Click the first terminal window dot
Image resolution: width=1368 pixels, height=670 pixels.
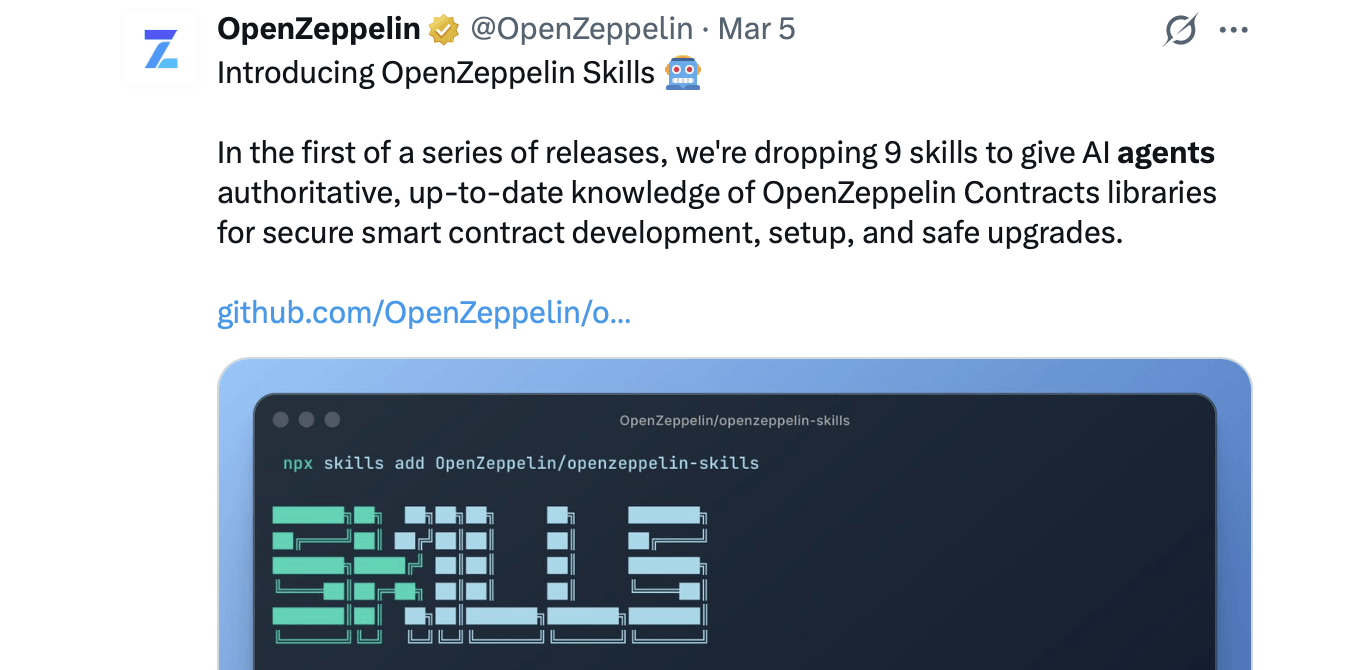[x=281, y=420]
